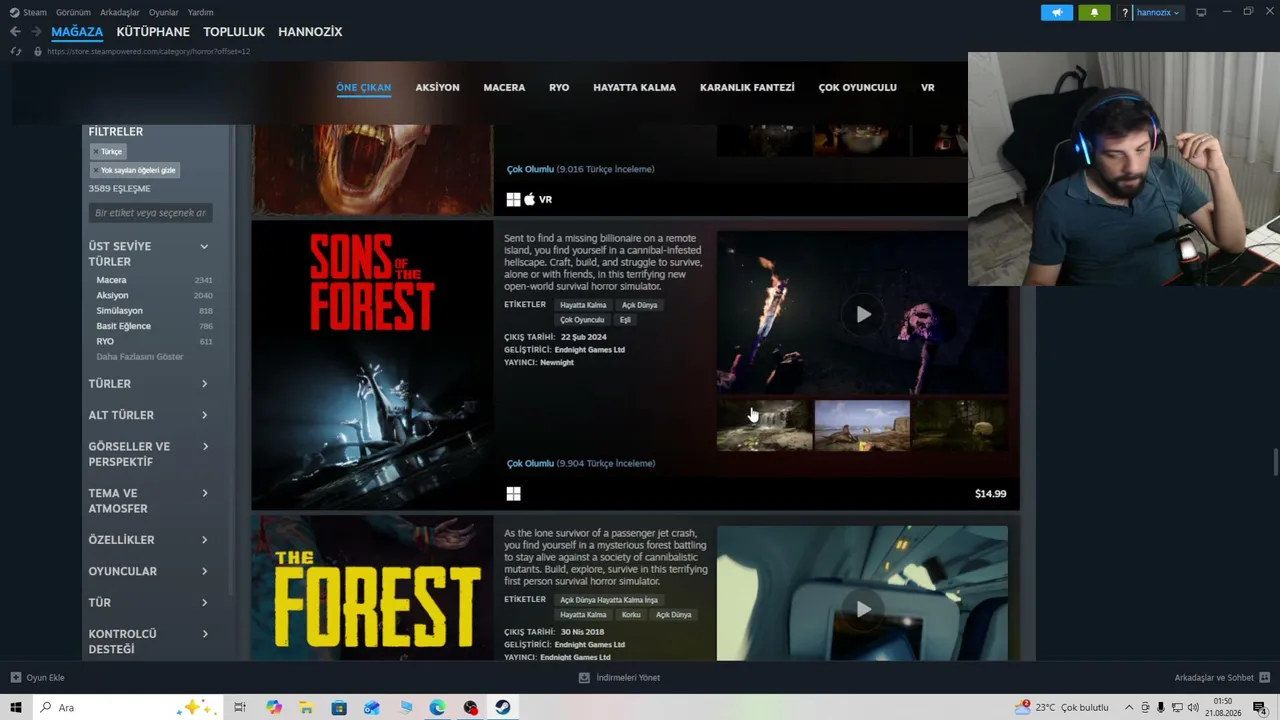Collapse the 'Üst Seviye Türler' filter section
The height and width of the screenshot is (720, 1280).
tap(204, 247)
